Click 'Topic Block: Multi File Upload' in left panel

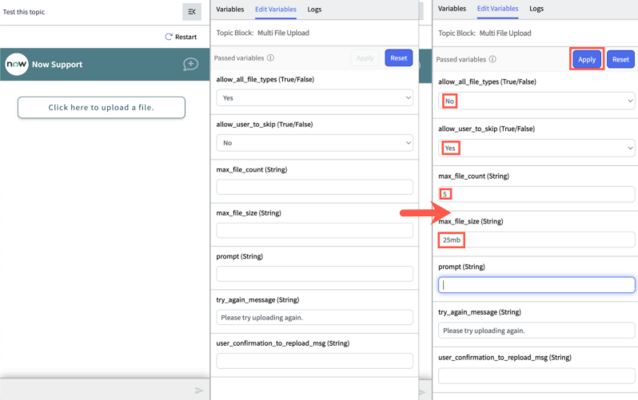262,33
